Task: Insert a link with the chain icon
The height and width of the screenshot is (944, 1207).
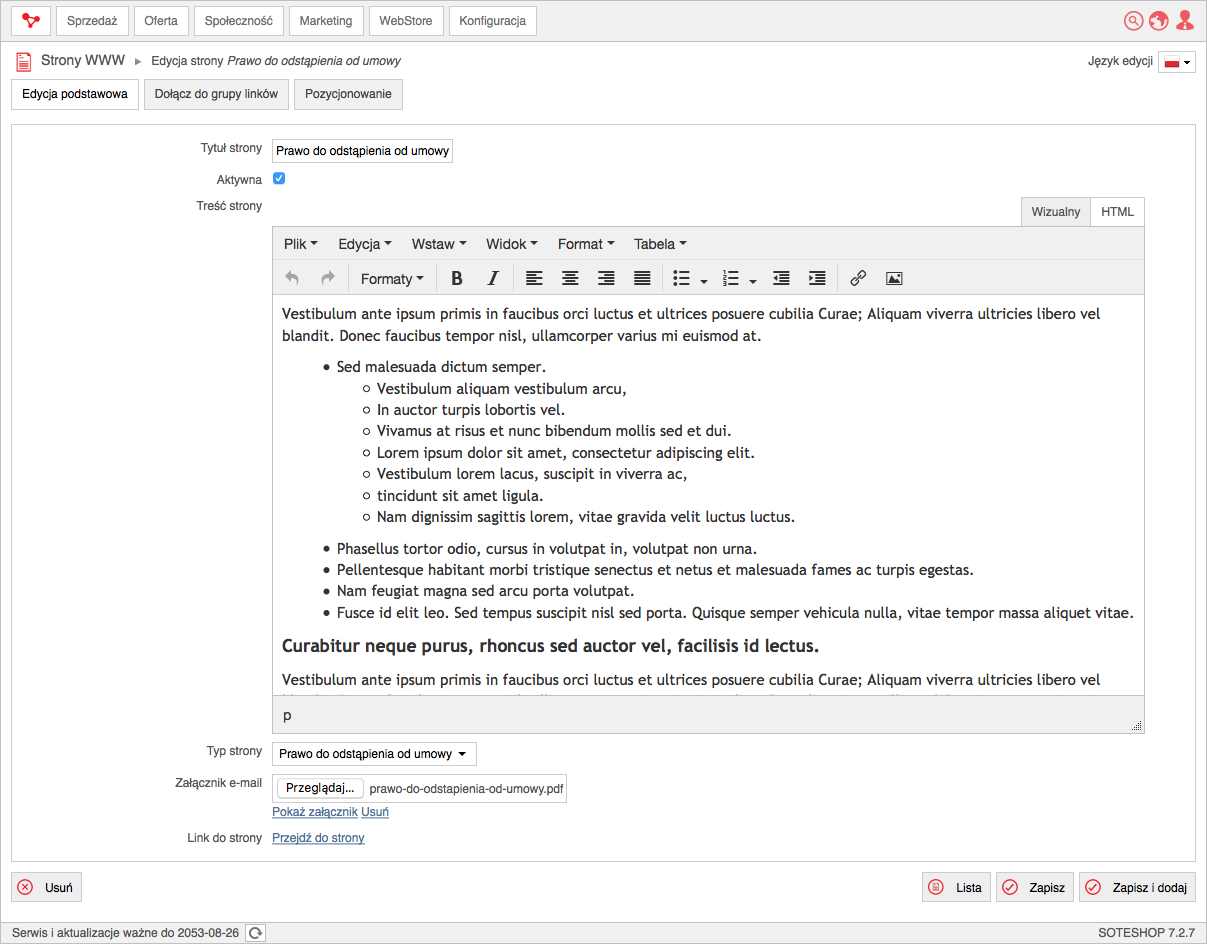Action: (x=858, y=278)
